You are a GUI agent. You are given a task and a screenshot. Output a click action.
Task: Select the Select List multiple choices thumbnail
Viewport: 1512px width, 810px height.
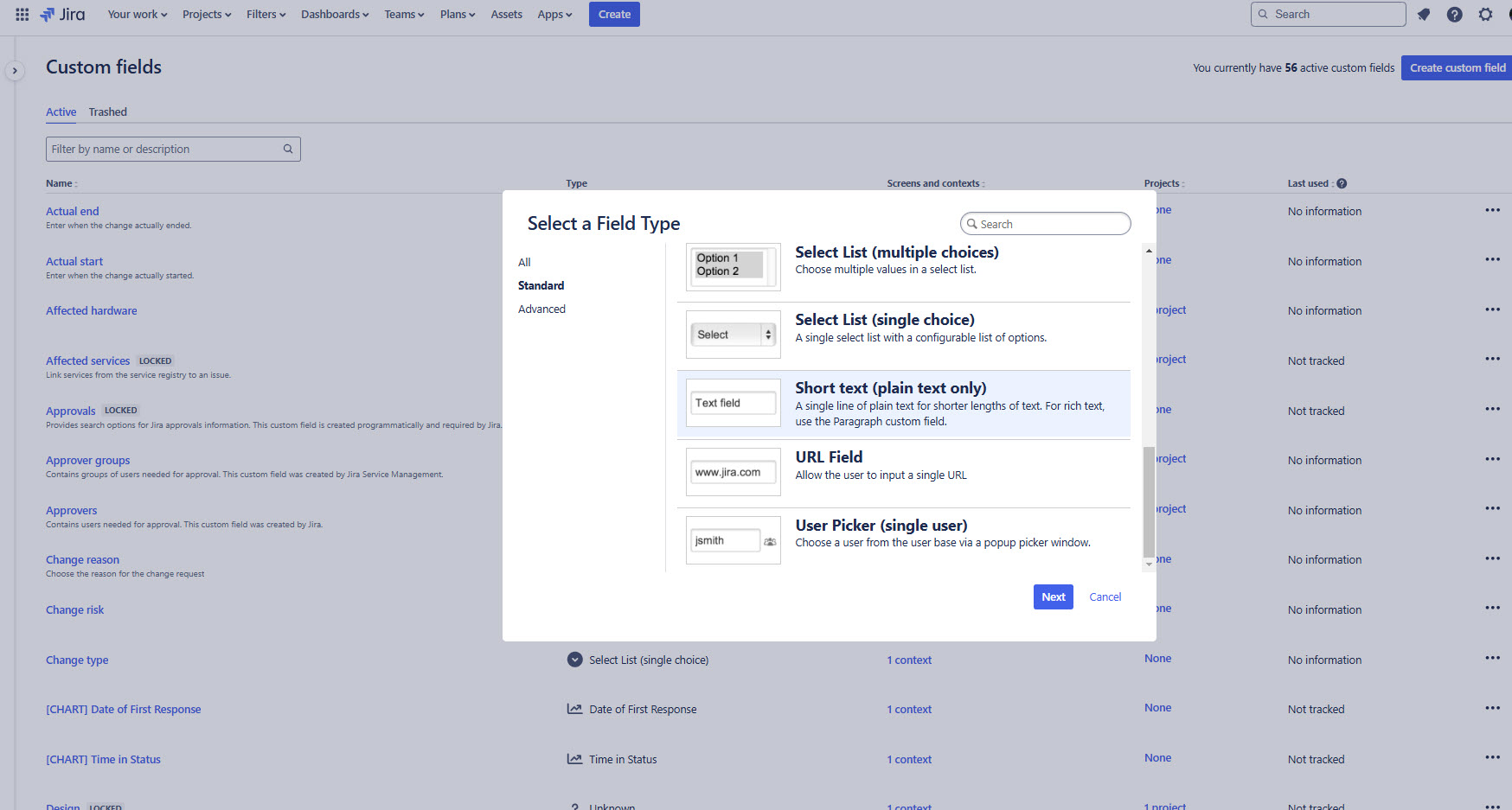tap(734, 266)
